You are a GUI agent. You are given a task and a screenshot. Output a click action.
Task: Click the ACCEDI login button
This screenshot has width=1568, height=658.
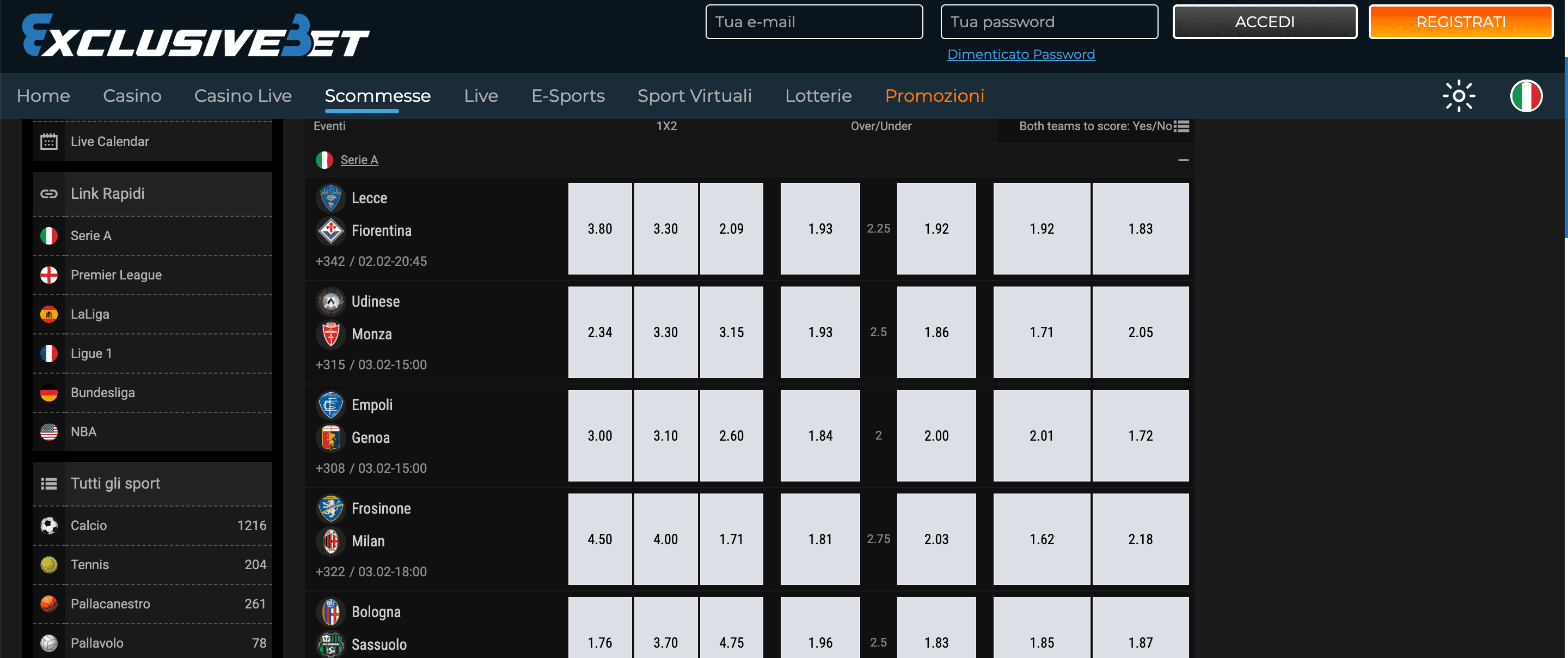click(x=1265, y=22)
